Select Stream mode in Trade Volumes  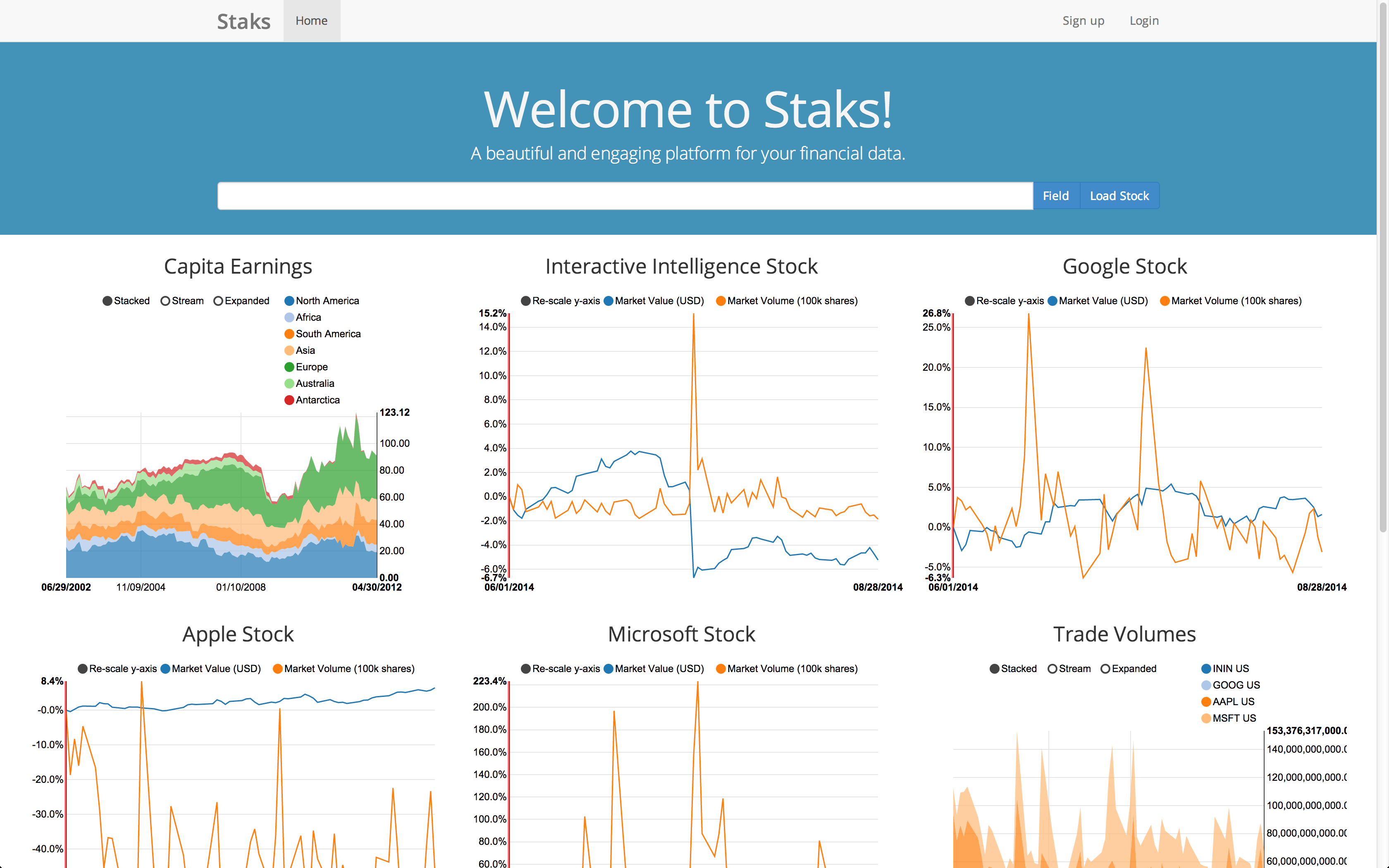1052,669
